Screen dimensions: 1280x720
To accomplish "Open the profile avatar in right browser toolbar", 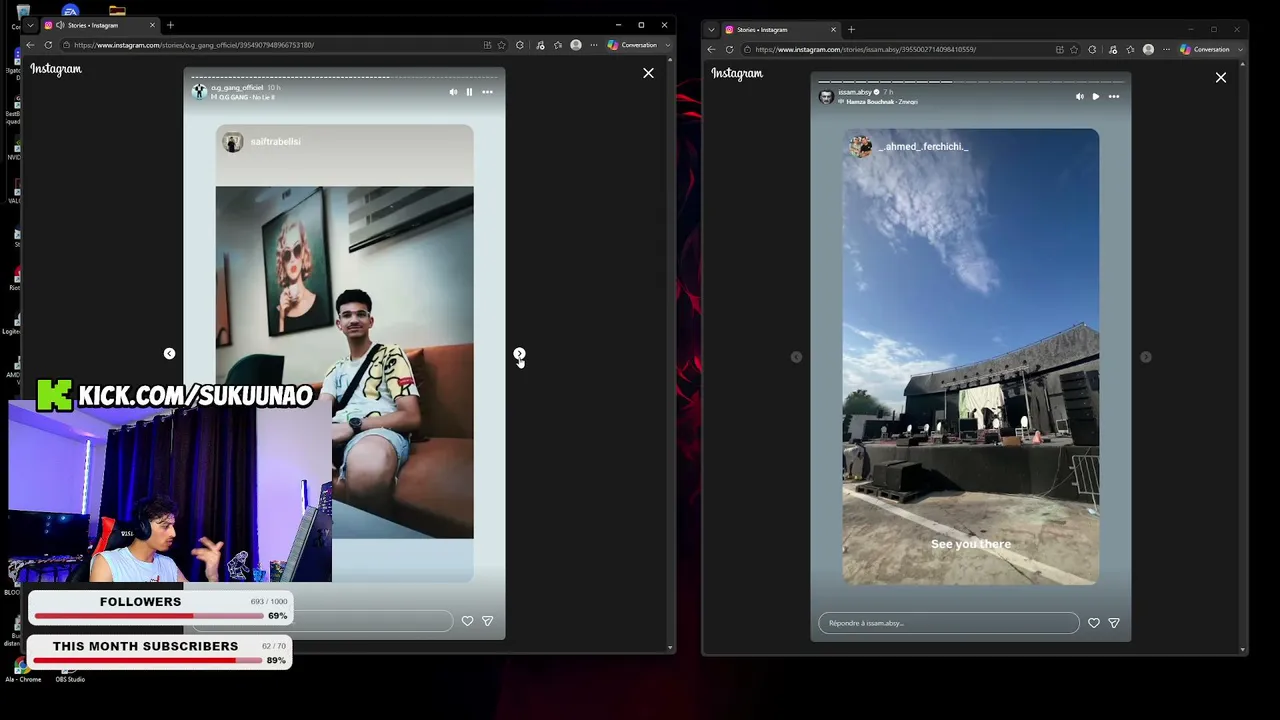I will [x=1148, y=49].
